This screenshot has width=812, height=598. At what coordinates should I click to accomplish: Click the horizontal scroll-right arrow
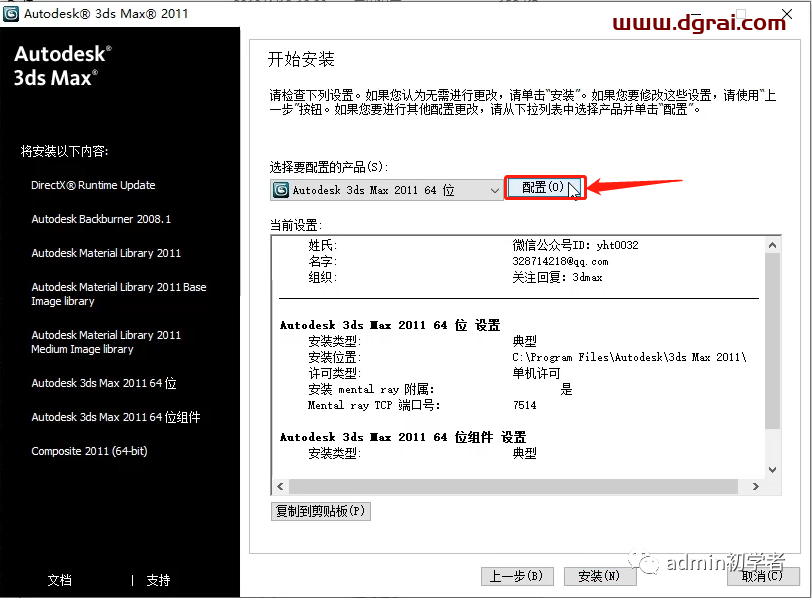(756, 486)
